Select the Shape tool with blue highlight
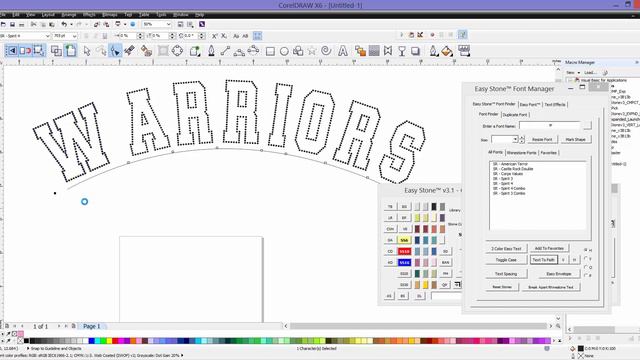Image resolution: width=640 pixels, height=360 pixels. pyautogui.click(x=116, y=51)
